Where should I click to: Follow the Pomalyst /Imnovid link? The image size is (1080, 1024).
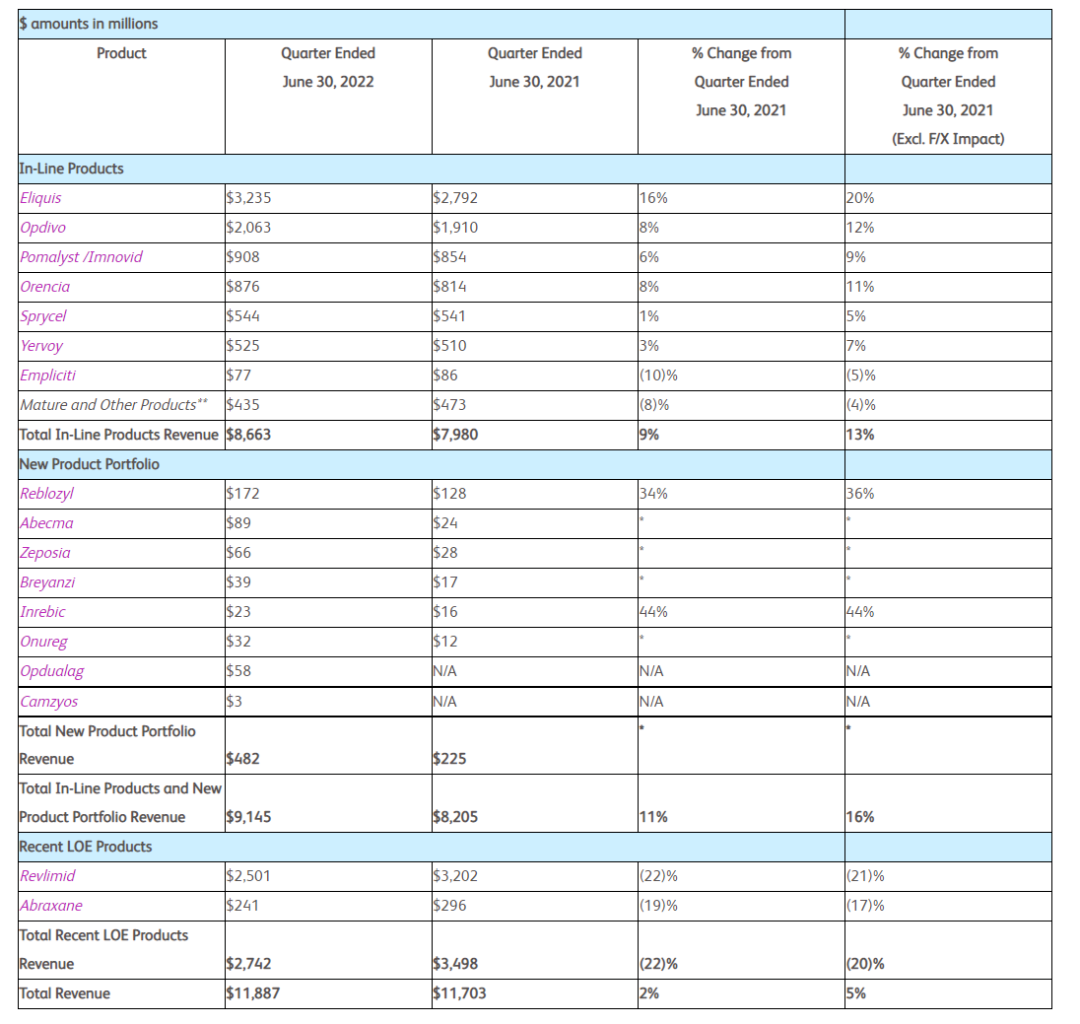point(81,258)
